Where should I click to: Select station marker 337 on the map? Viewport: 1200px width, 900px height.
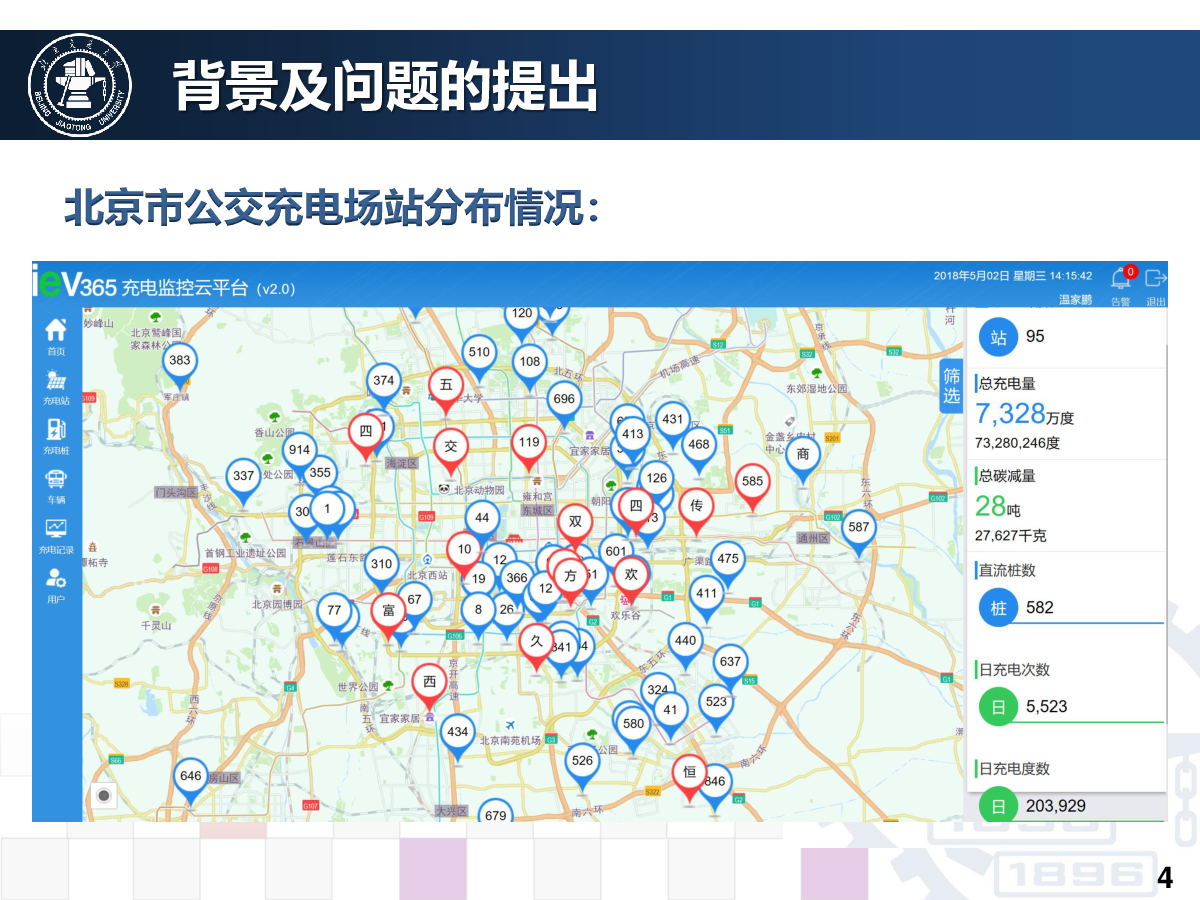pos(243,483)
